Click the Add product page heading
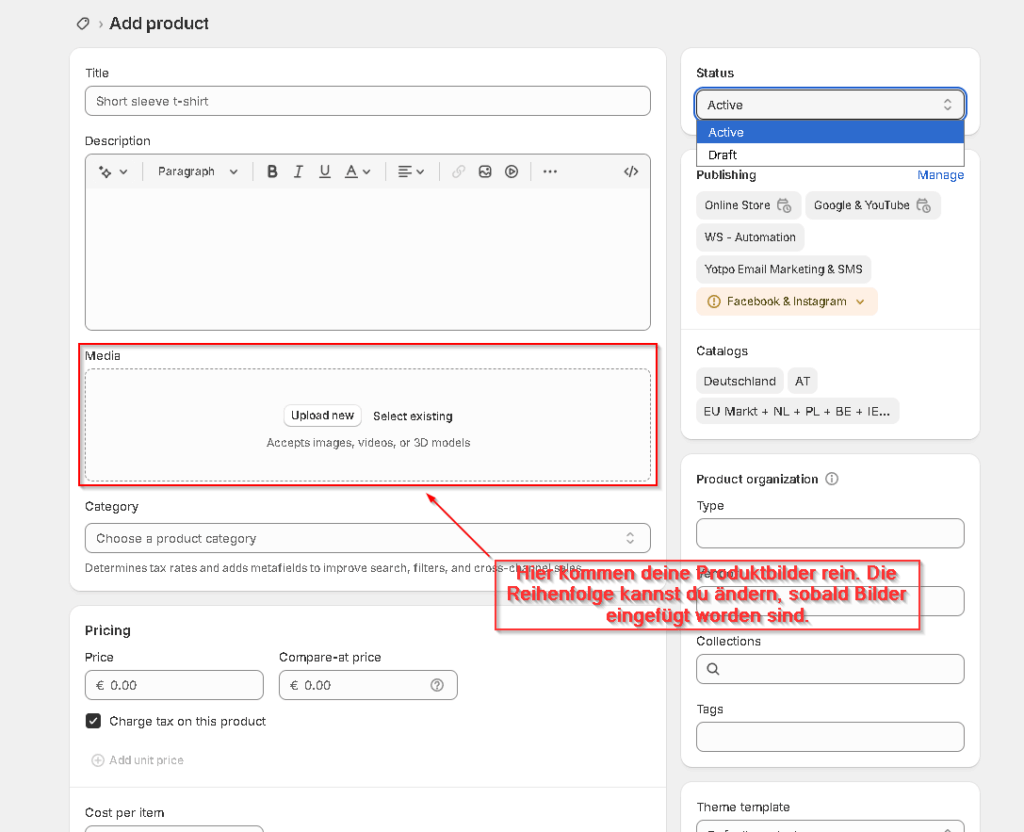The height and width of the screenshot is (832, 1024). point(159,24)
